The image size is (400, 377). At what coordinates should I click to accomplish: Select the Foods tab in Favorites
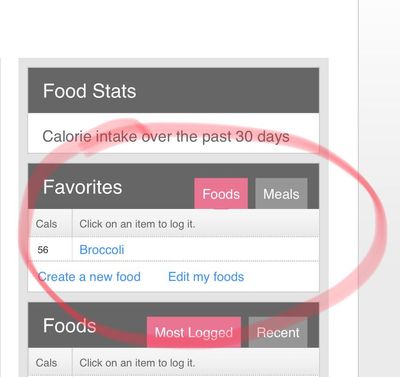(221, 193)
